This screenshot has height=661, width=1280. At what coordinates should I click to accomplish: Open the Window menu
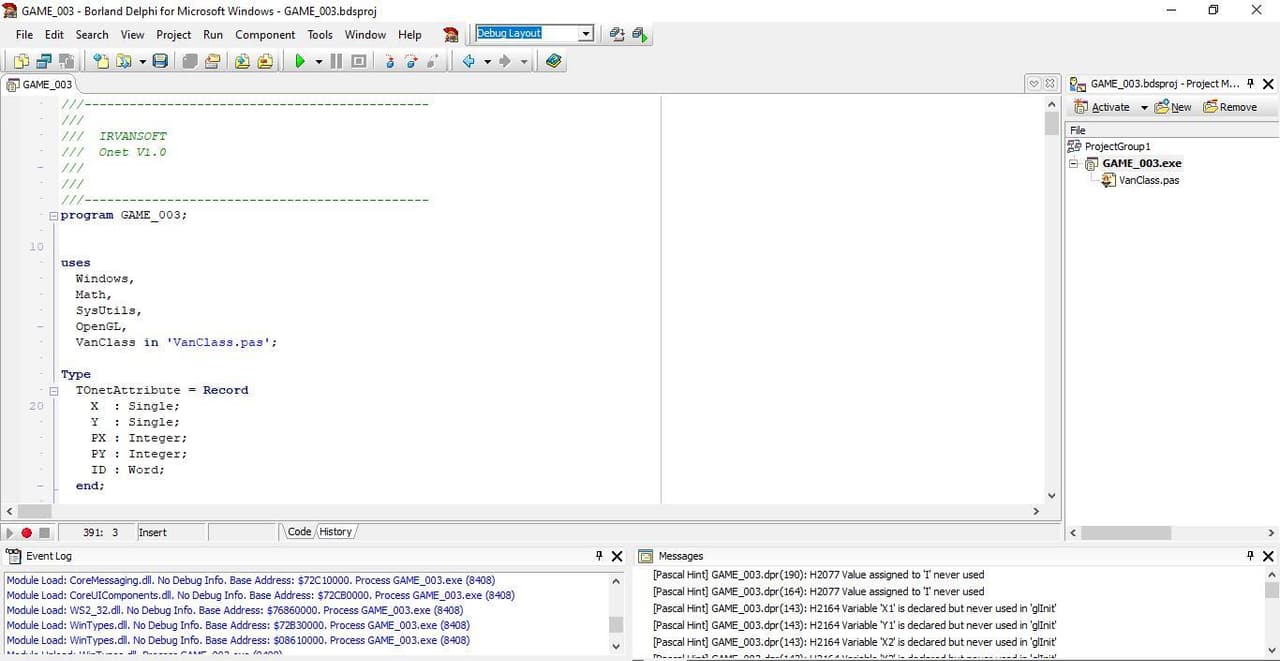pos(365,34)
